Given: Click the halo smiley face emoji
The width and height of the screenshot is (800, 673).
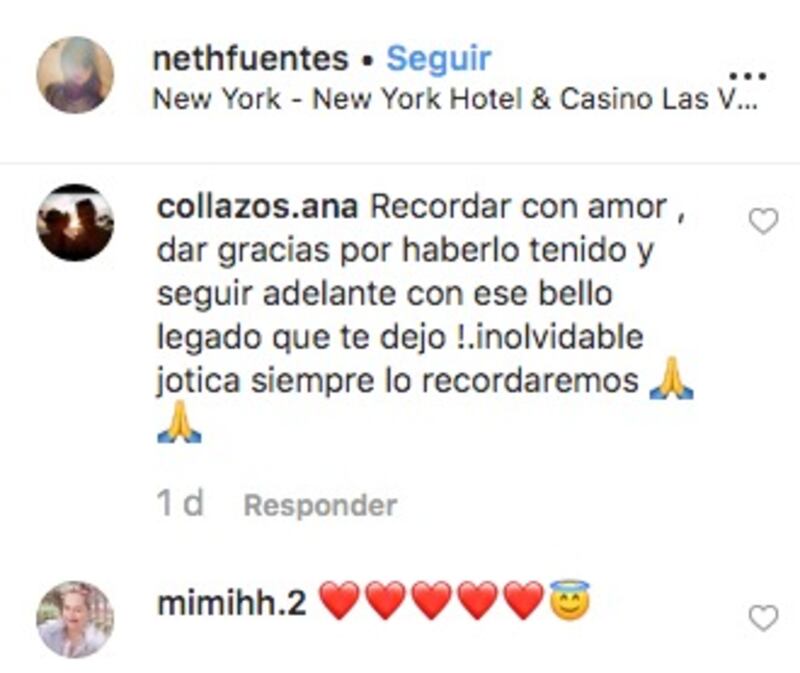Looking at the screenshot, I should 570,600.
